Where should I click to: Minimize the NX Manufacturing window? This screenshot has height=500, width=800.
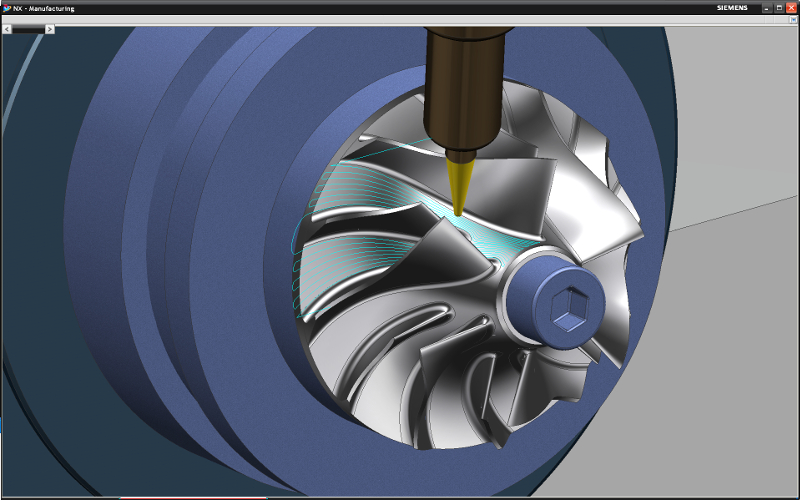coord(767,8)
